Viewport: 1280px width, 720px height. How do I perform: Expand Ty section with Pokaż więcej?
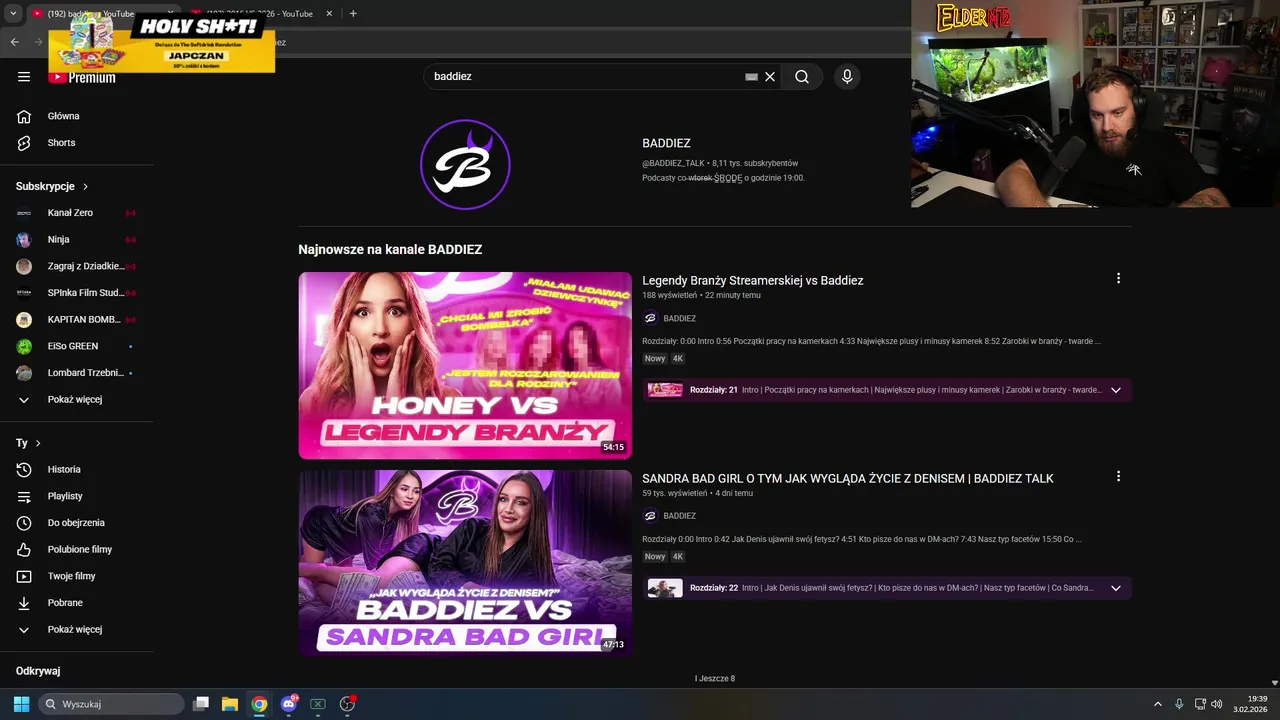(x=77, y=630)
